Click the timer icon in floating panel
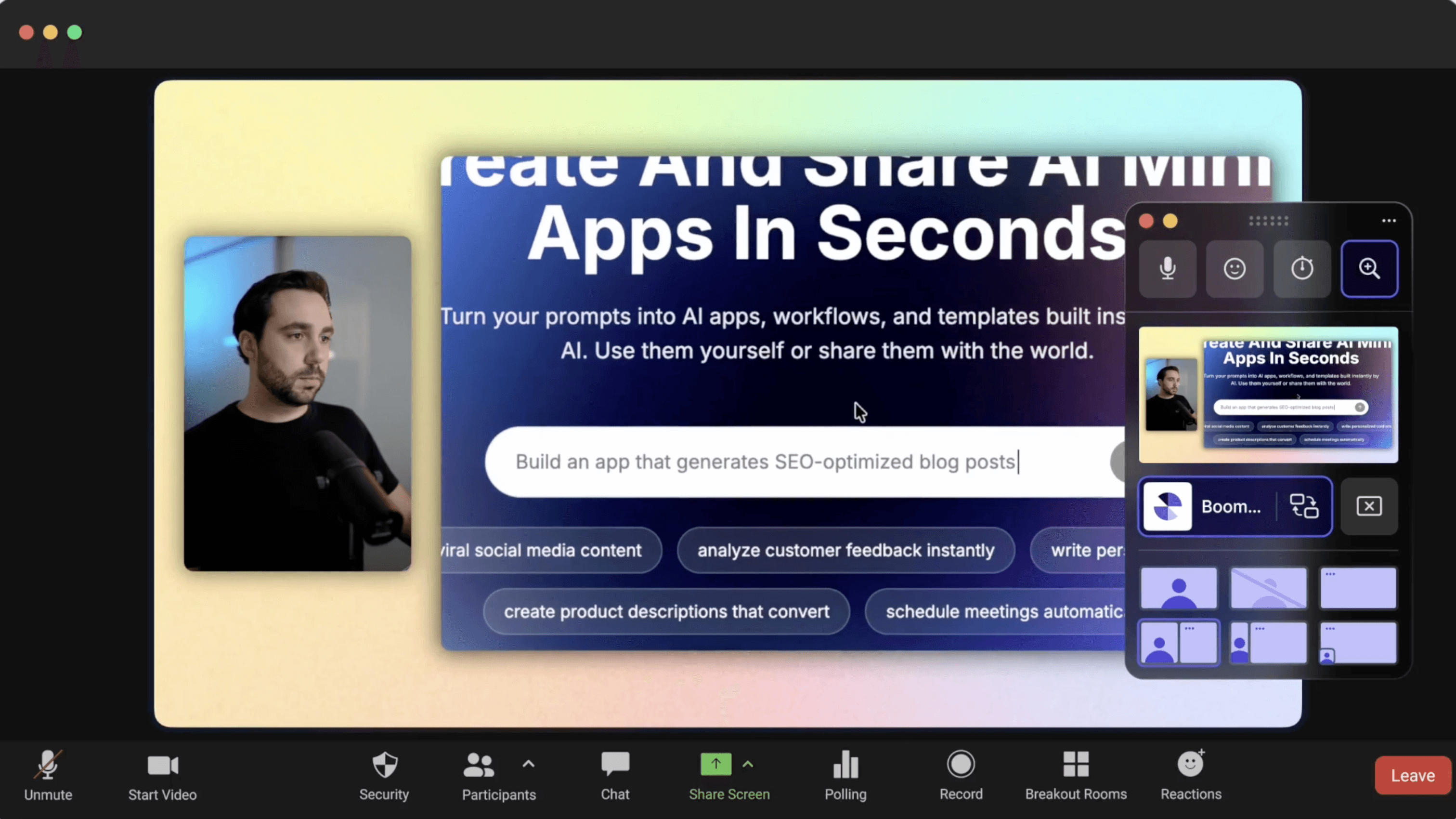 (1302, 269)
